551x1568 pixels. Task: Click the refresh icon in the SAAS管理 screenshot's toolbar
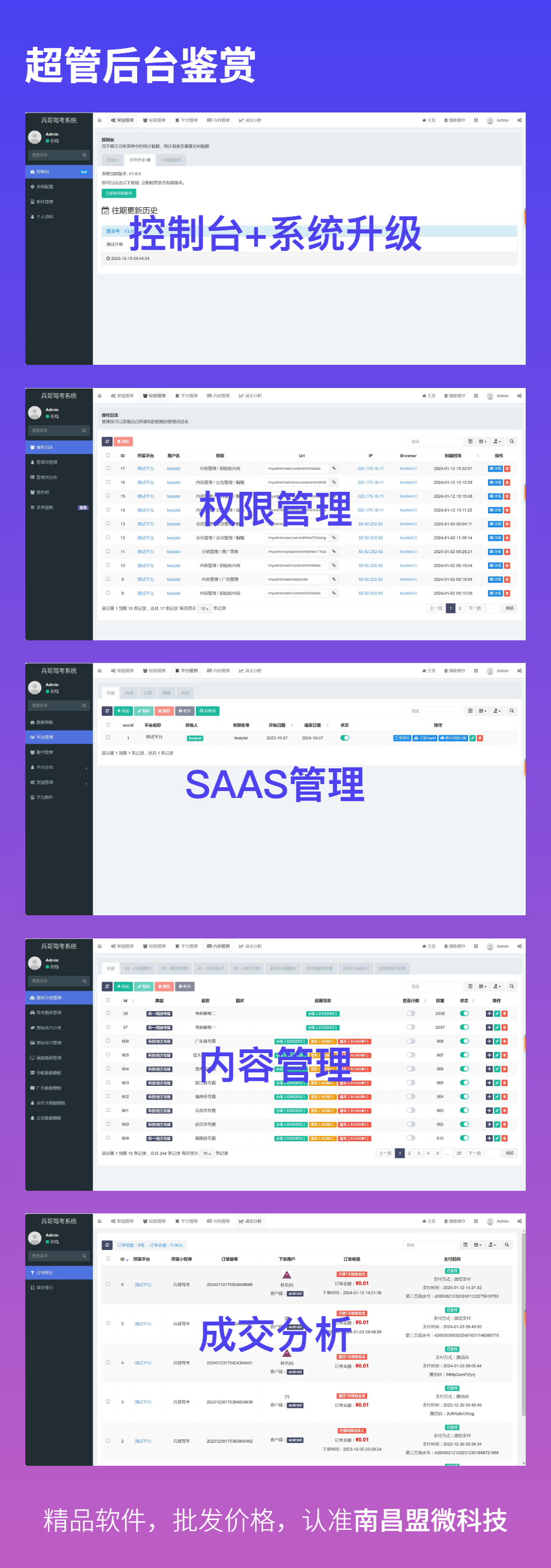tap(107, 711)
